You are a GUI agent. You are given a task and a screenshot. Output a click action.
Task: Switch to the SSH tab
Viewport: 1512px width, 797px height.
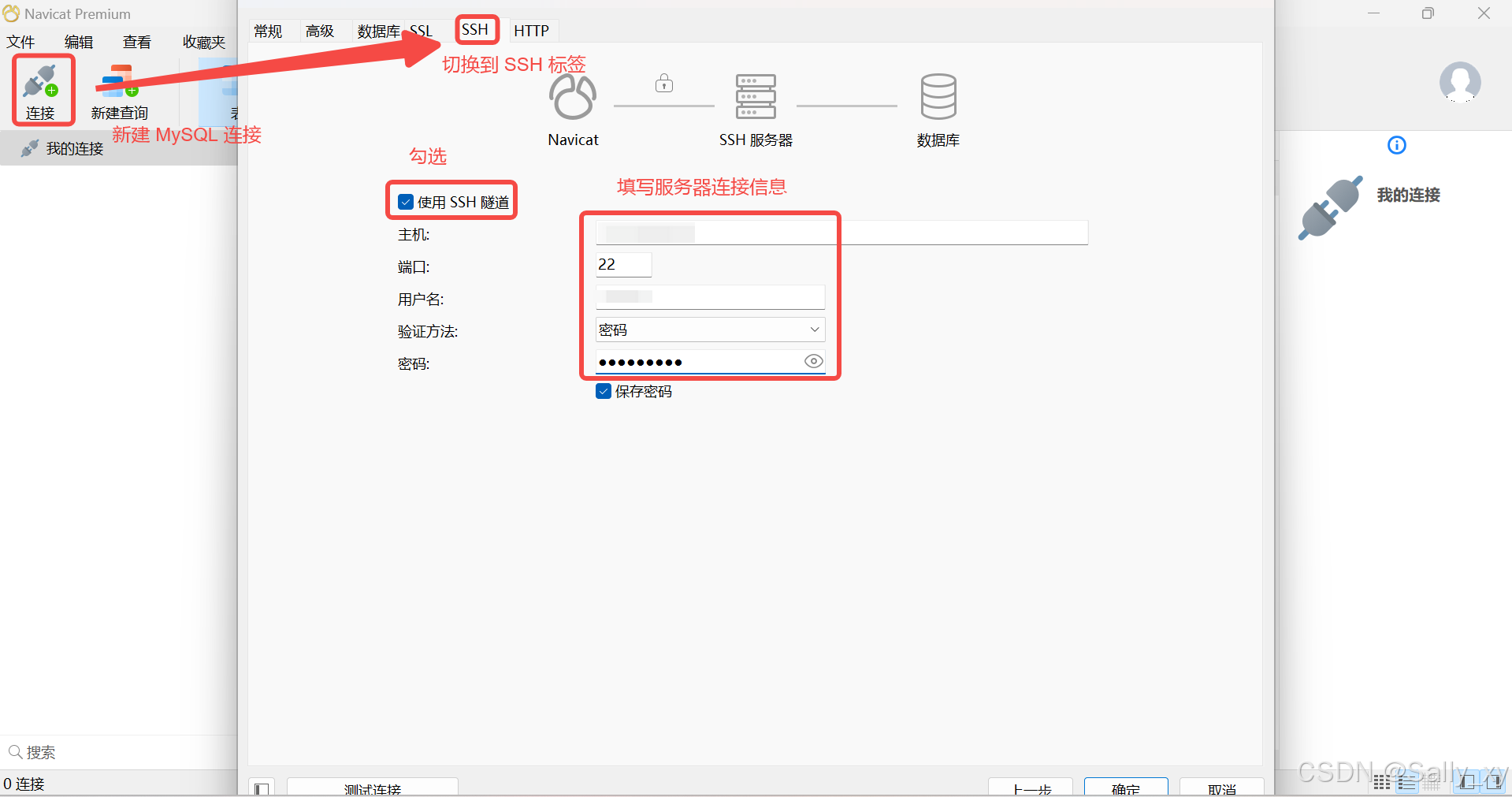click(475, 30)
